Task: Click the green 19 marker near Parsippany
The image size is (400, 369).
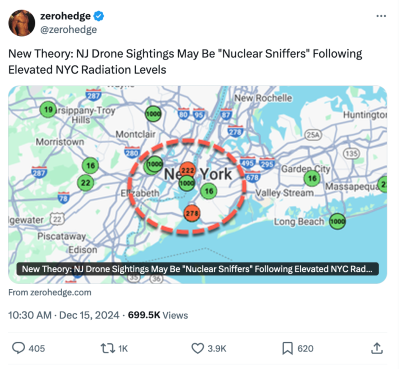Action: click(x=48, y=109)
